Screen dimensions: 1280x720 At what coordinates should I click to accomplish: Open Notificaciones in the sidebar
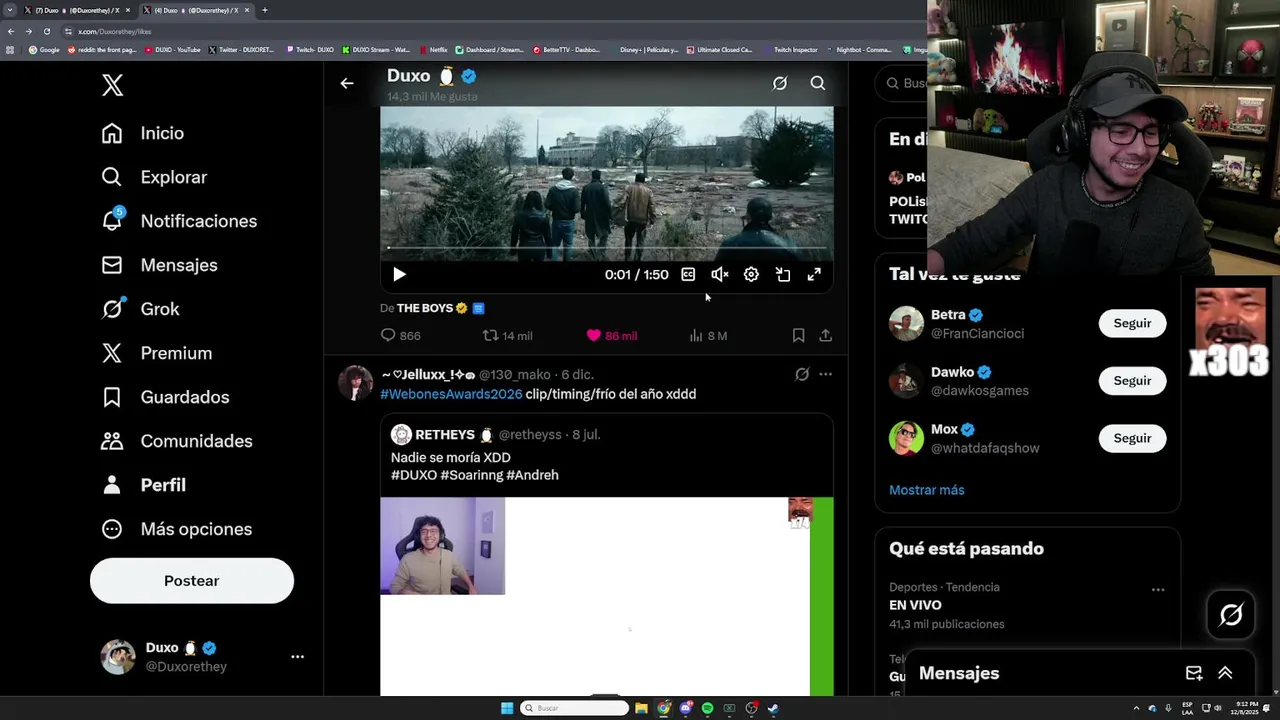(179, 221)
